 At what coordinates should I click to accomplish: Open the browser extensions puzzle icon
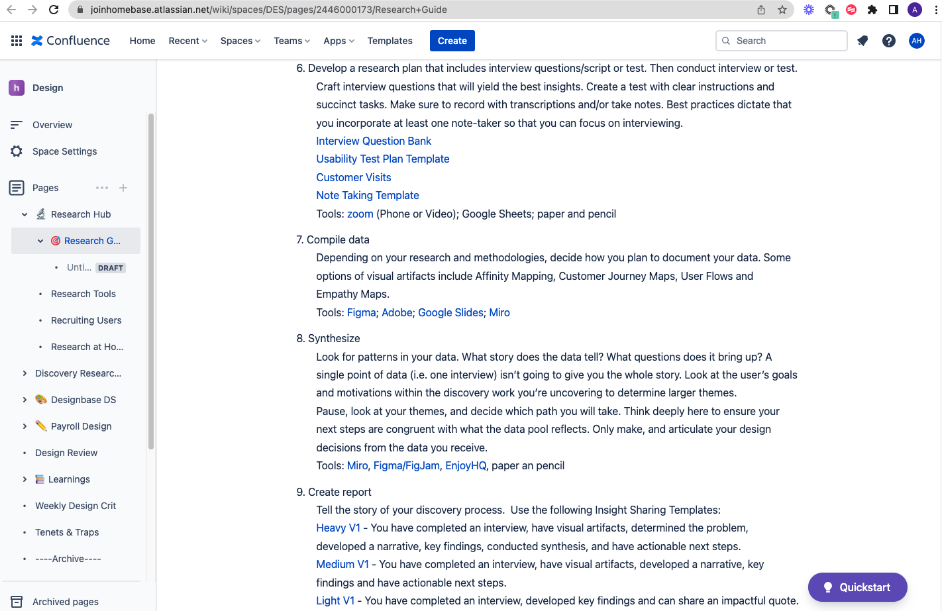tap(872, 10)
